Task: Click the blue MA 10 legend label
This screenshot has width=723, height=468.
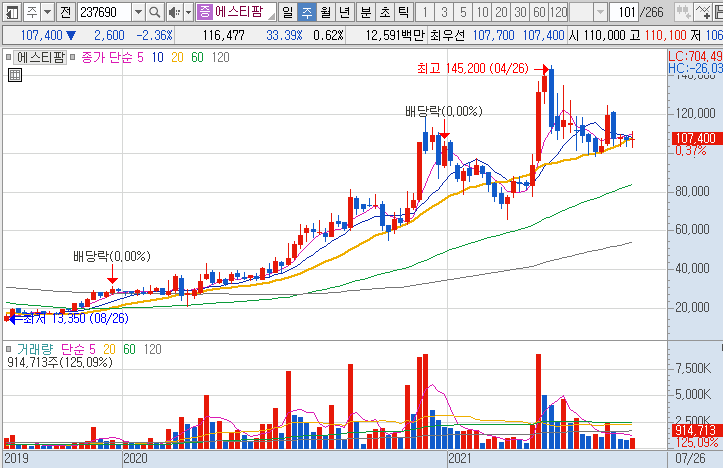Action: pos(158,58)
